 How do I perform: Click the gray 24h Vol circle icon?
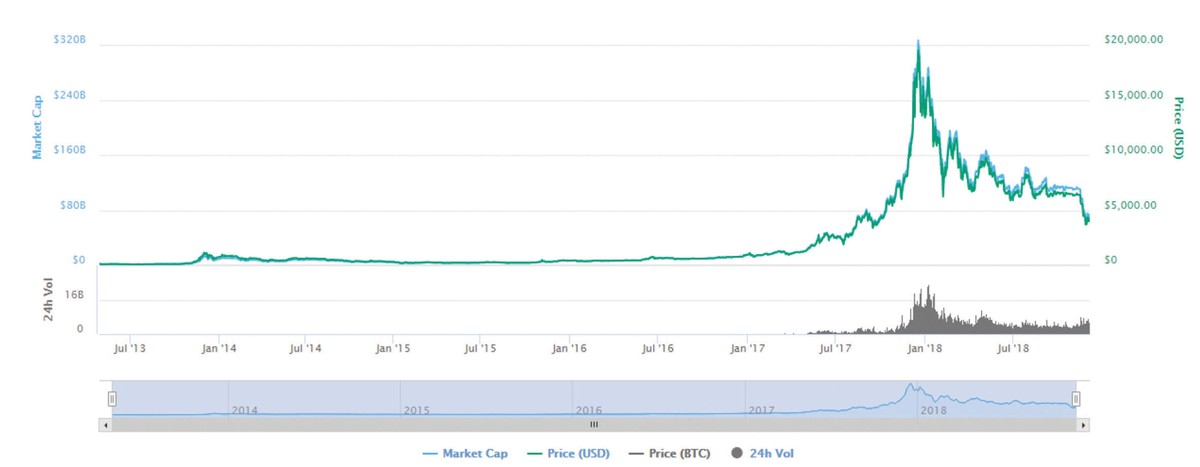point(737,454)
